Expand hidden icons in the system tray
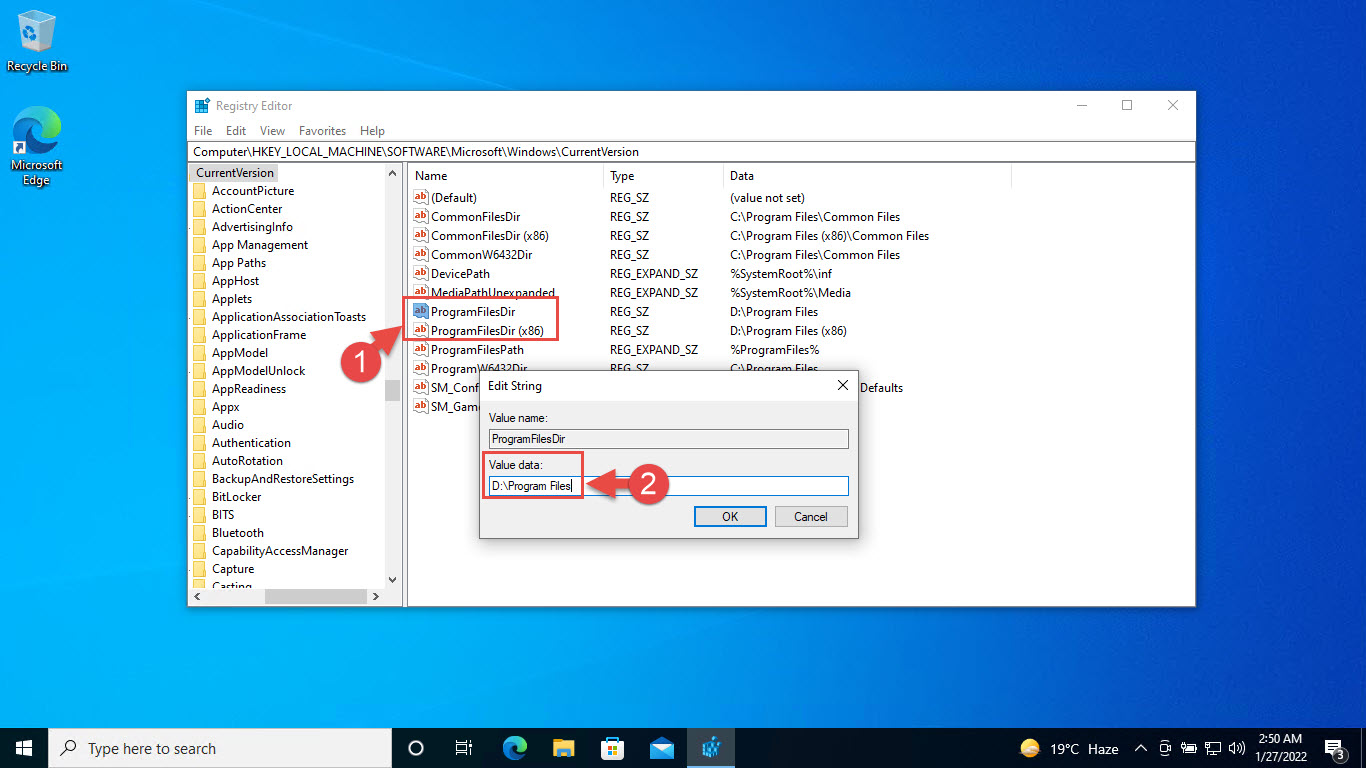 [x=1140, y=747]
